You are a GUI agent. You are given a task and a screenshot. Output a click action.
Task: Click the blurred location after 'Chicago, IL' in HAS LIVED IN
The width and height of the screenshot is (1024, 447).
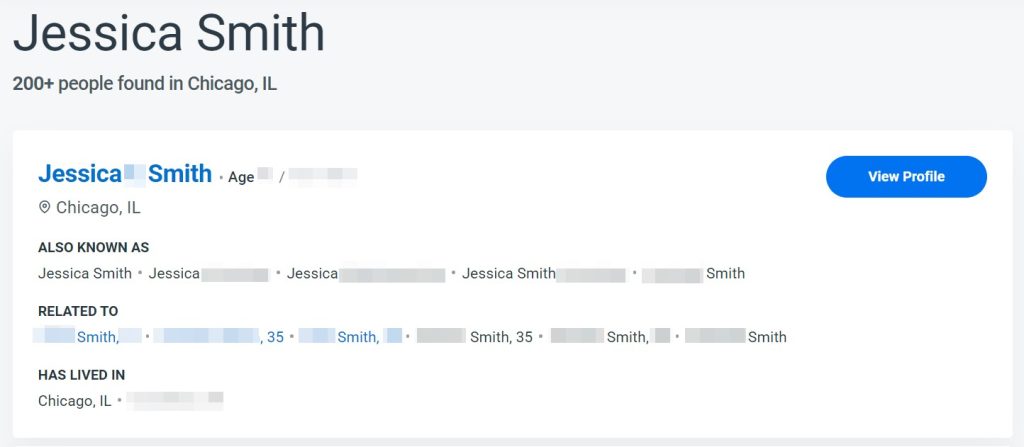pos(175,401)
